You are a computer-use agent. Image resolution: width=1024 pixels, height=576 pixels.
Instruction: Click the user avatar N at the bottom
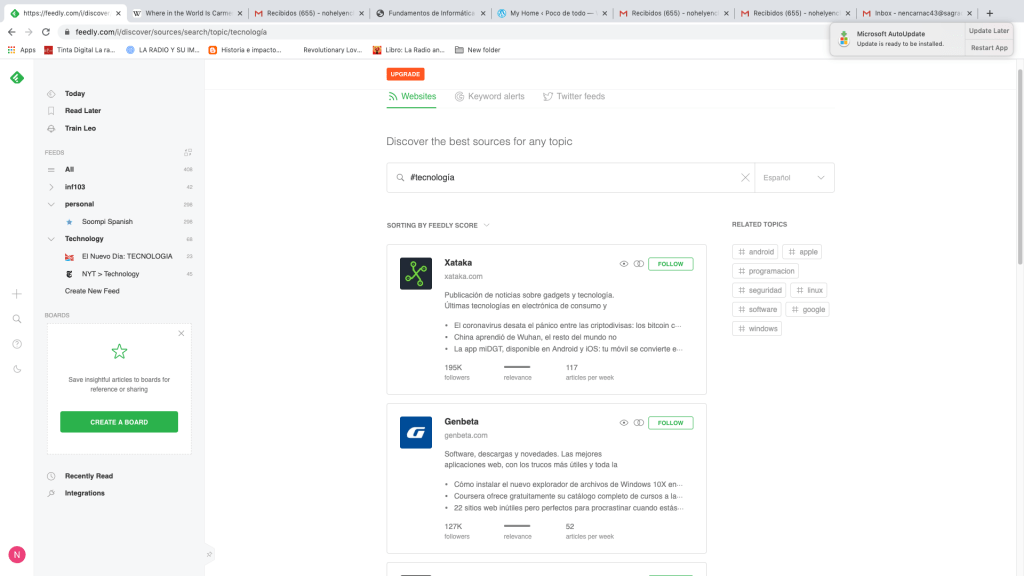[16, 555]
